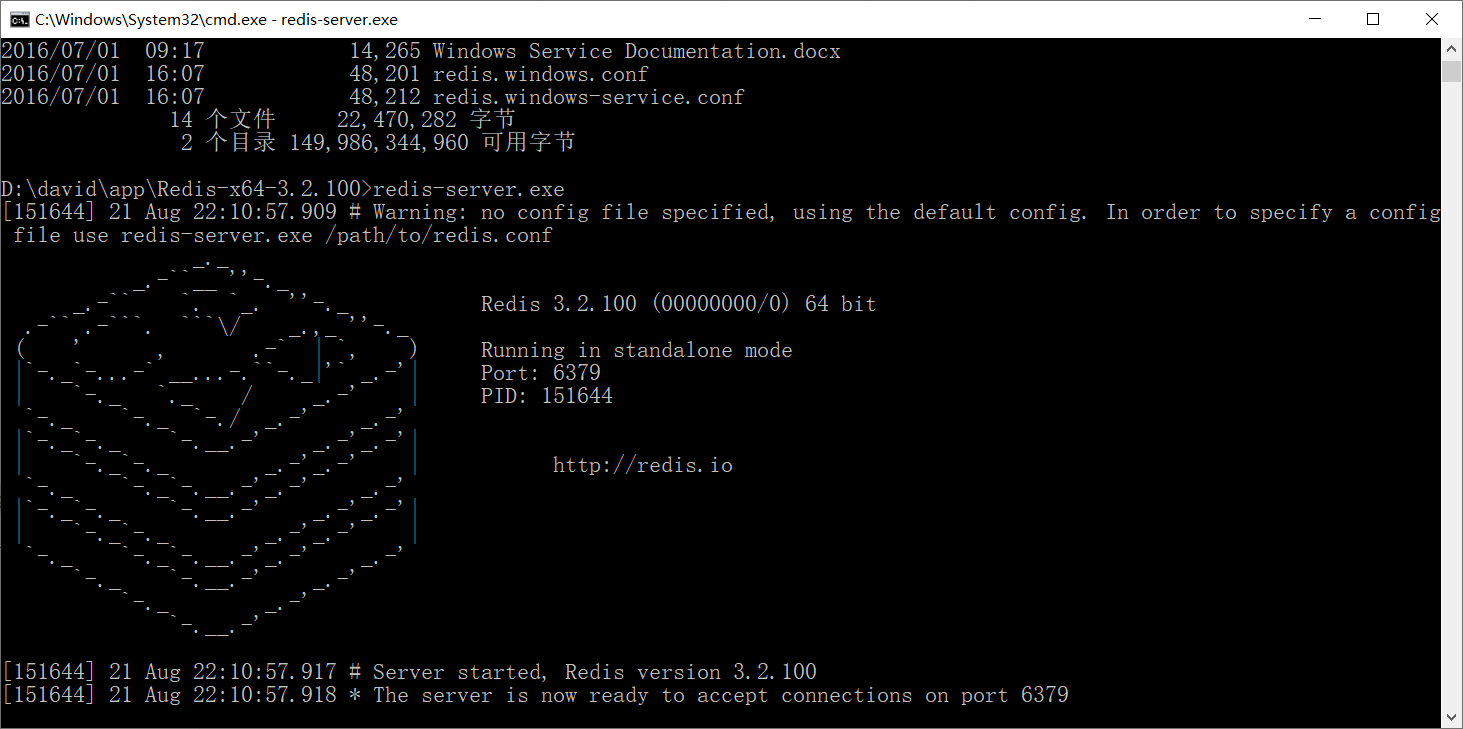Click the redis.windows.conf file name
1463x729 pixels.
[x=540, y=74]
